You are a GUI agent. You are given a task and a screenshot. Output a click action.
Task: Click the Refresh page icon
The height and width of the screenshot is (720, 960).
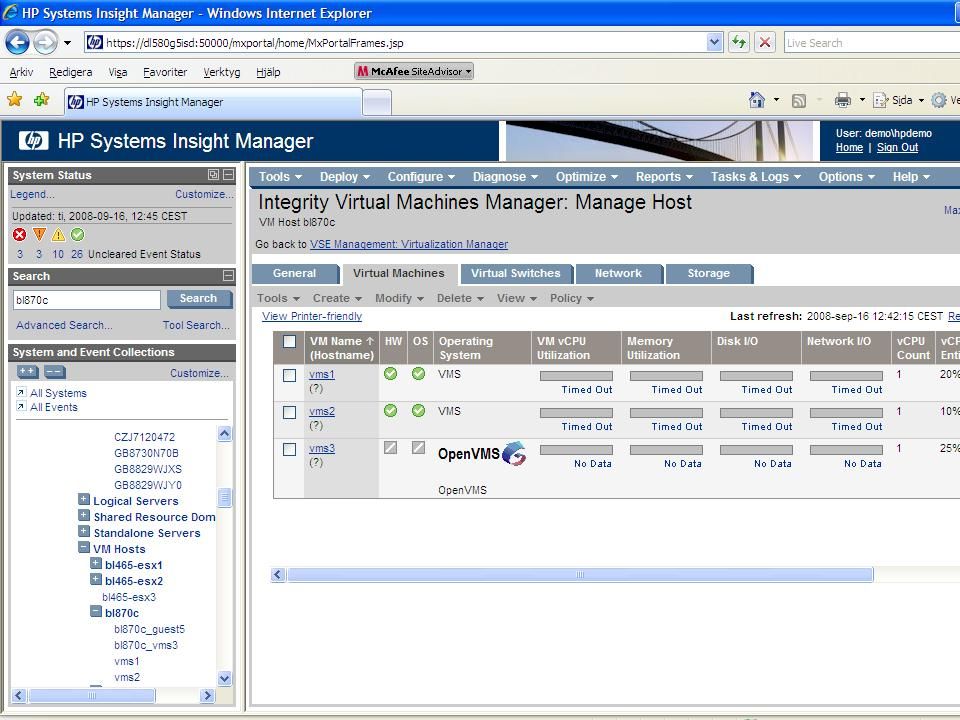point(739,42)
